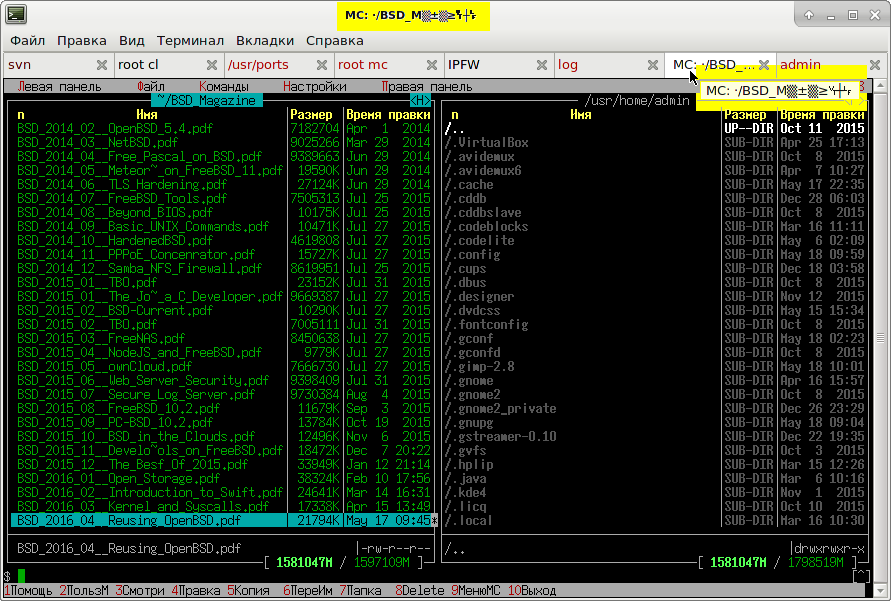Open the Терминал menu

coord(190,41)
